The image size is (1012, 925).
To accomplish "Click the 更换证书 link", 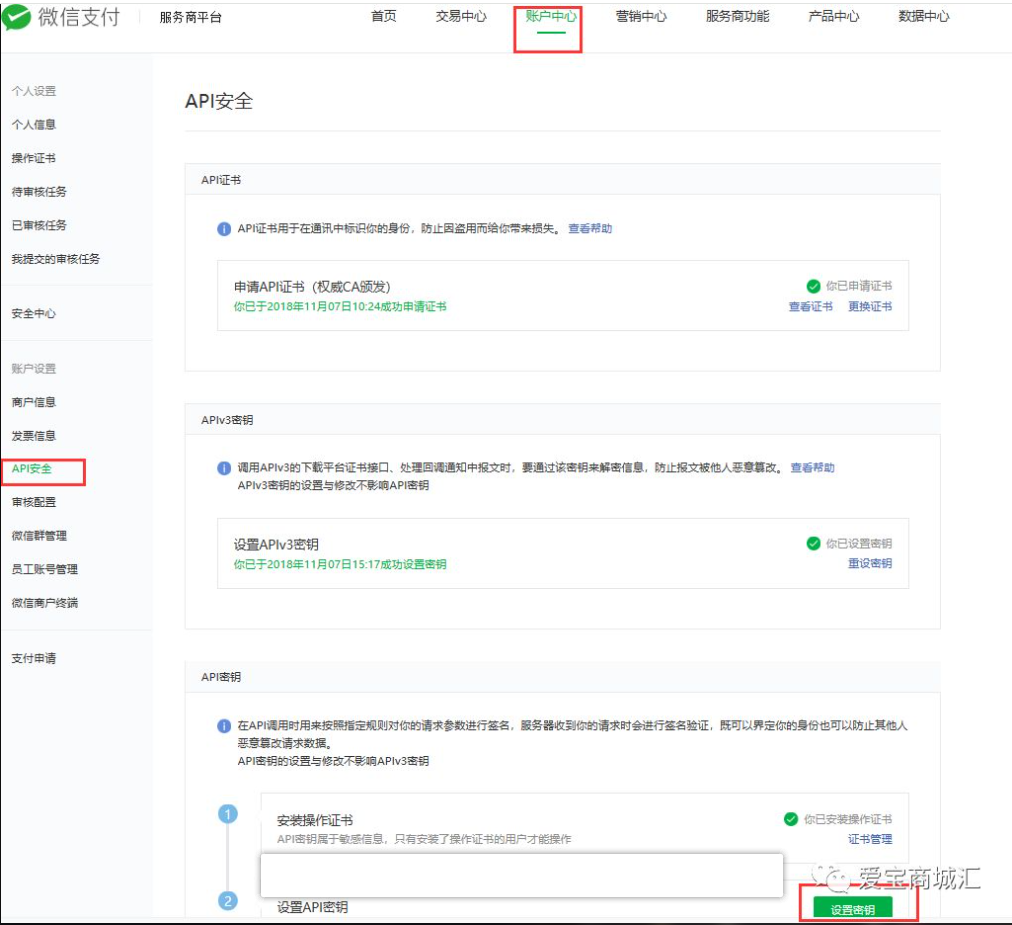I will pos(870,307).
